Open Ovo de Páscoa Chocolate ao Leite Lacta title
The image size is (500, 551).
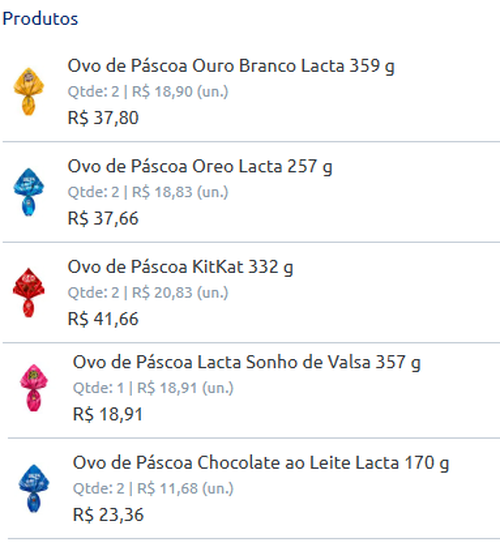(261, 463)
